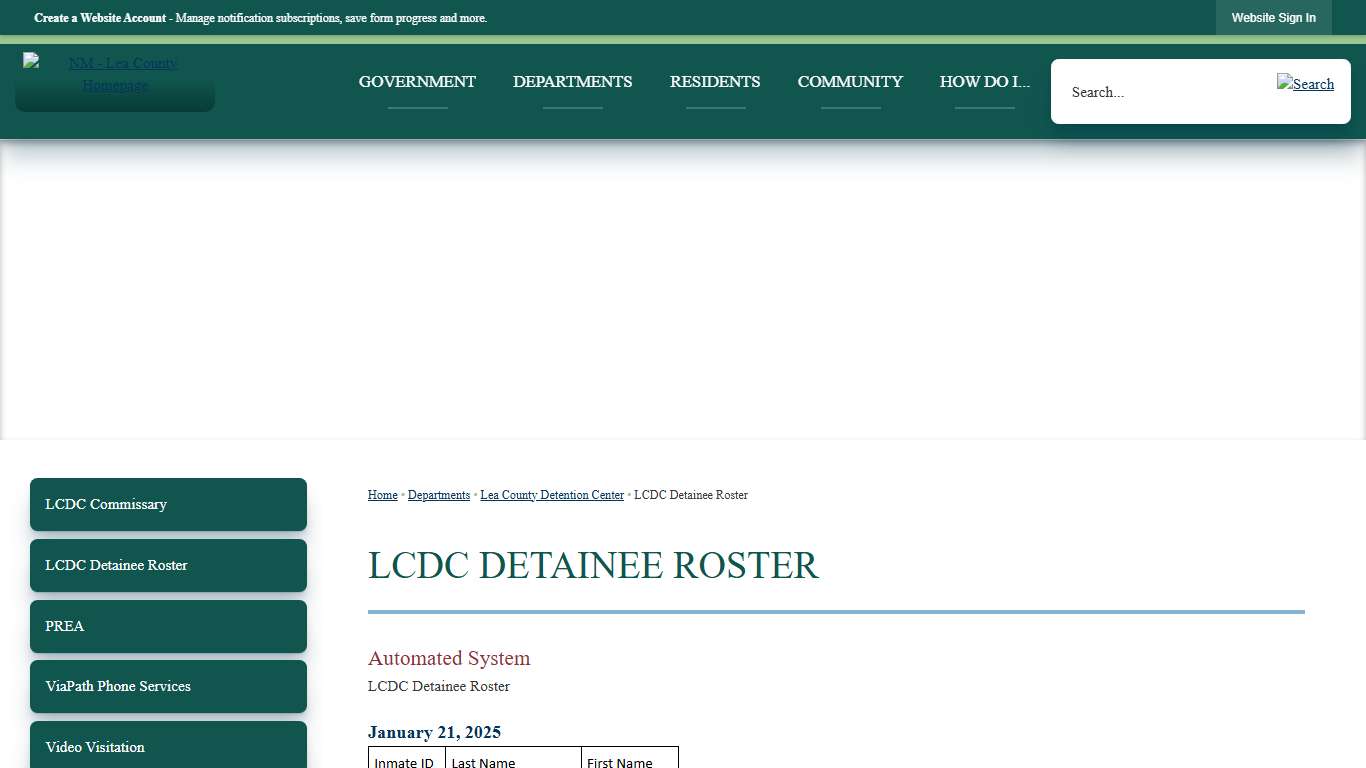
Task: Click Create a Website Account
Action: (99, 17)
